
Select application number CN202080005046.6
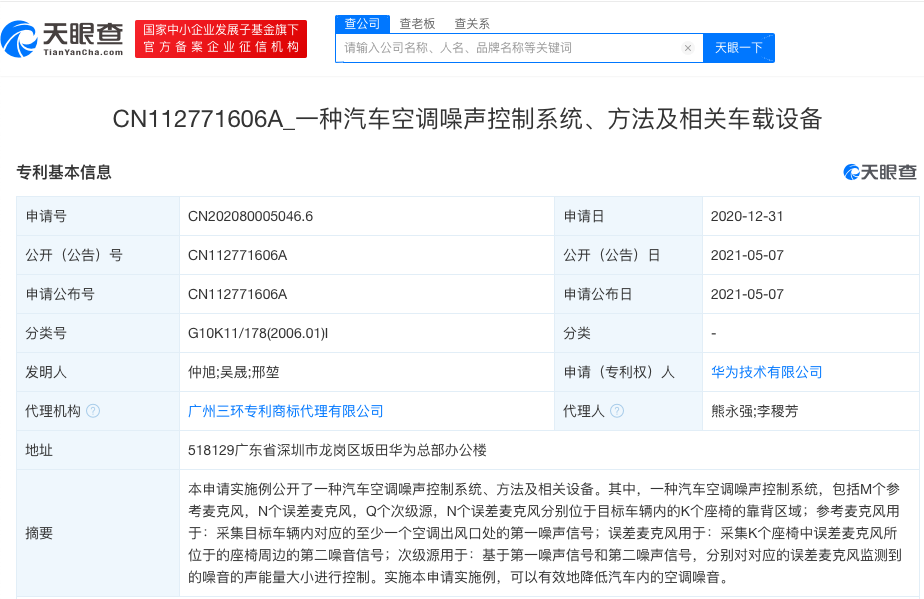250,216
